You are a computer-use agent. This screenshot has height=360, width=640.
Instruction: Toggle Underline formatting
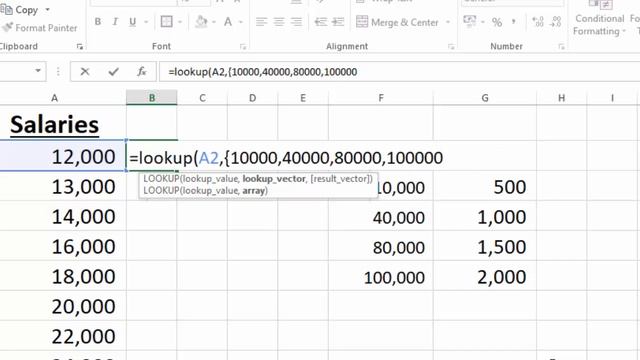click(132, 22)
